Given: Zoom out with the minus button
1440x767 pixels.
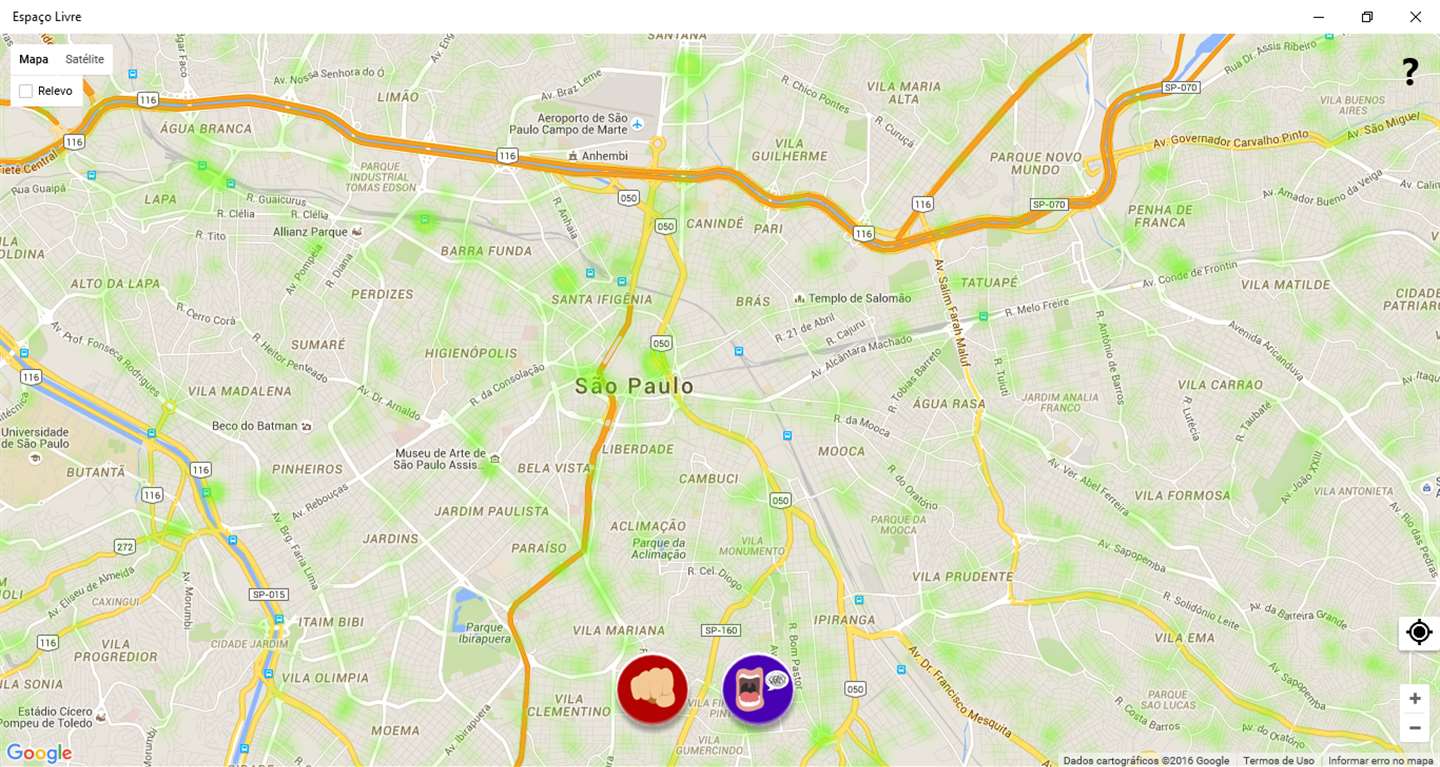Looking at the screenshot, I should (x=1414, y=728).
